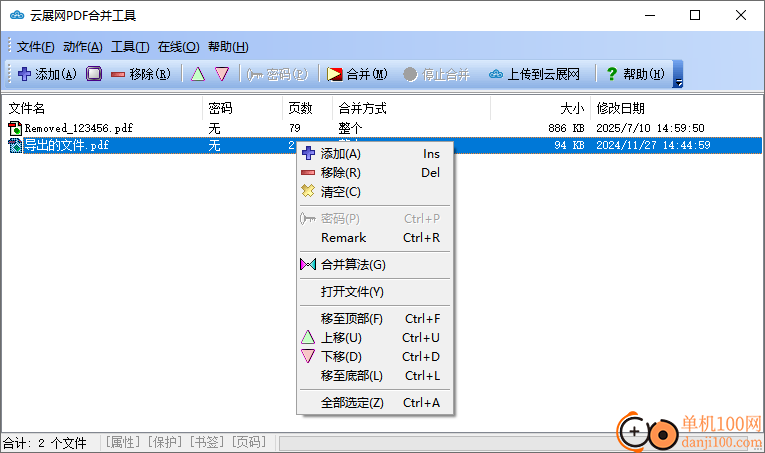Sort by the File name (文件名) column header

coord(102,108)
